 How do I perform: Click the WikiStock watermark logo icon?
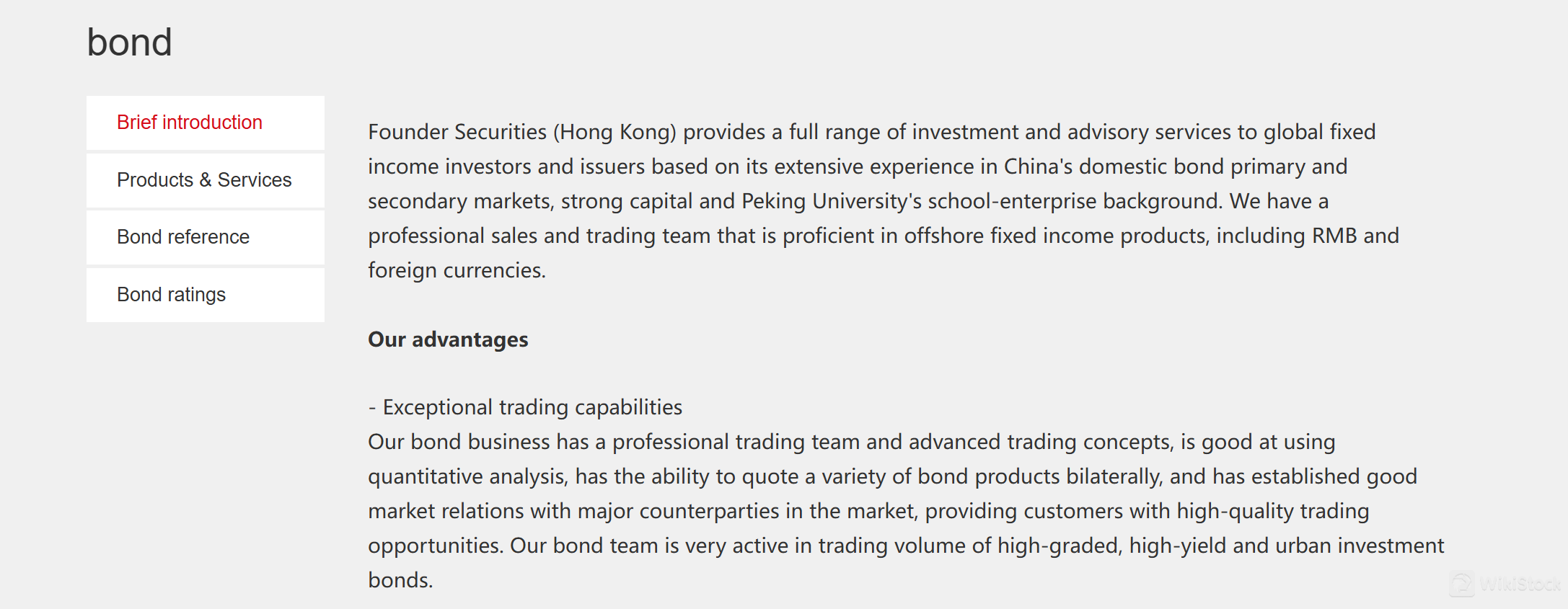(1462, 584)
